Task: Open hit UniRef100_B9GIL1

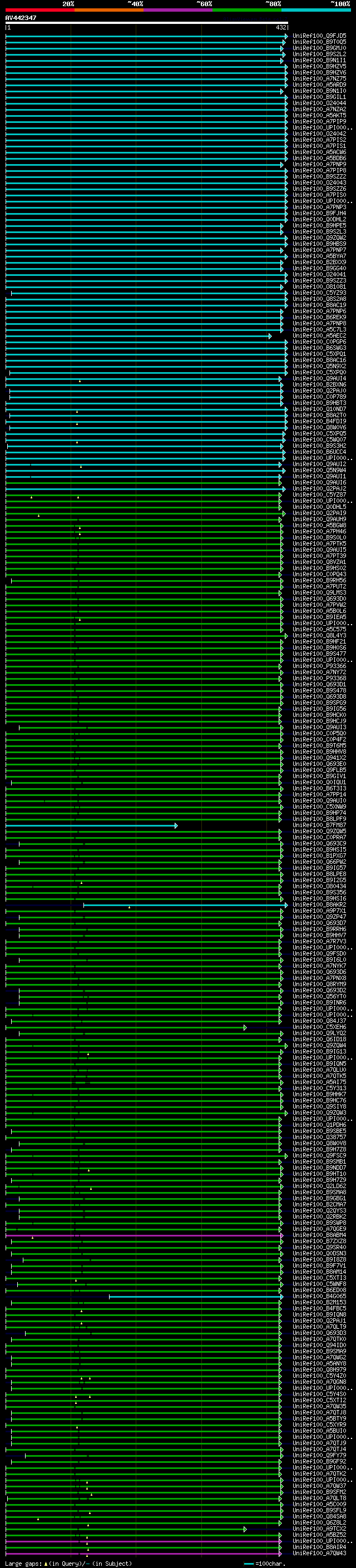Action: click(319, 97)
